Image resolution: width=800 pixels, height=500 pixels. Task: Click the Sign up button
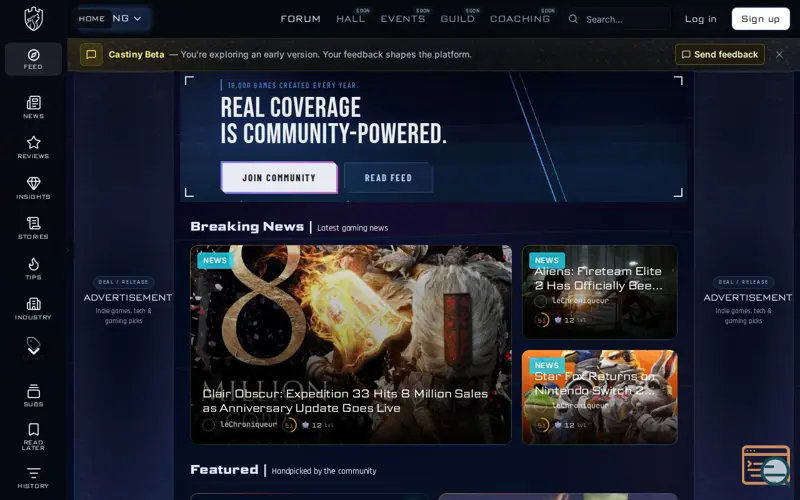(760, 19)
